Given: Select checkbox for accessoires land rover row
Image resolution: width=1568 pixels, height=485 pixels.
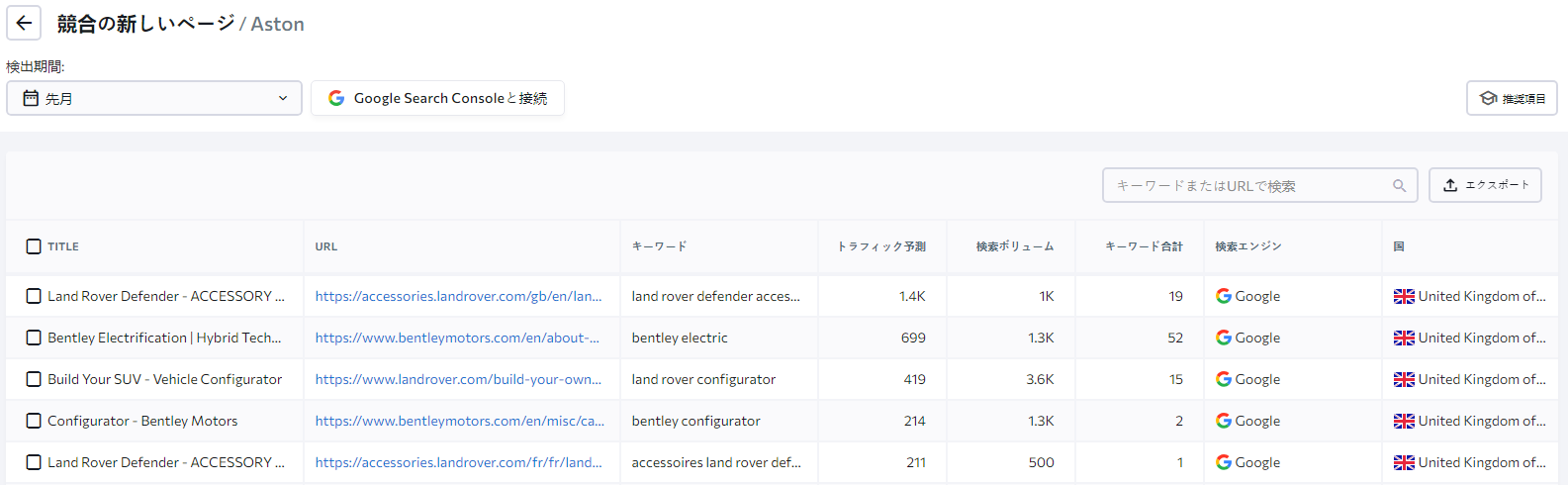Looking at the screenshot, I should pos(34,462).
